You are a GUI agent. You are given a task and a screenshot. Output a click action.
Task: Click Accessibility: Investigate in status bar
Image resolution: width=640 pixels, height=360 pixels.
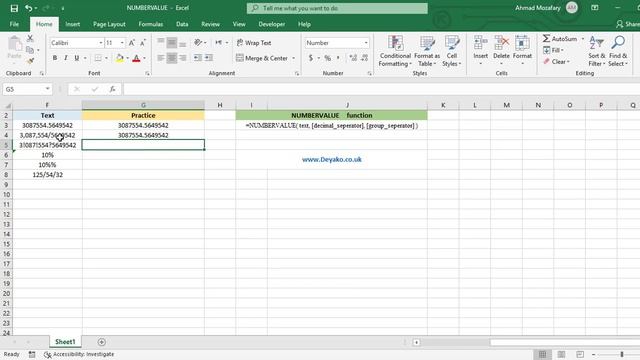79,354
